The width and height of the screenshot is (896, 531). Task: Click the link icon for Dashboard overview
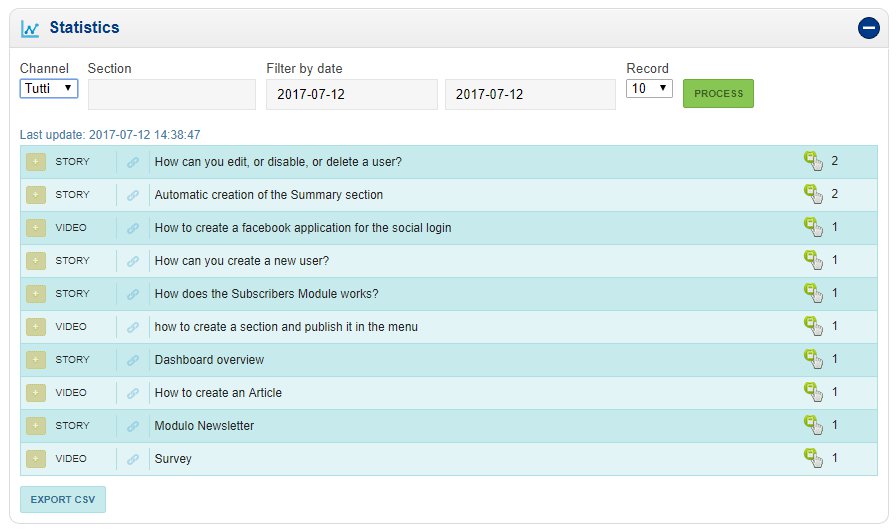coord(133,360)
